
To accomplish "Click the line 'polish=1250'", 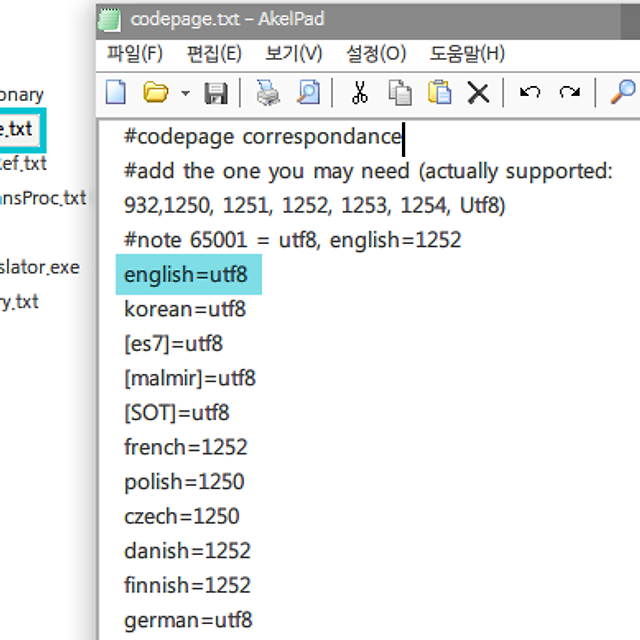I will coord(184,482).
